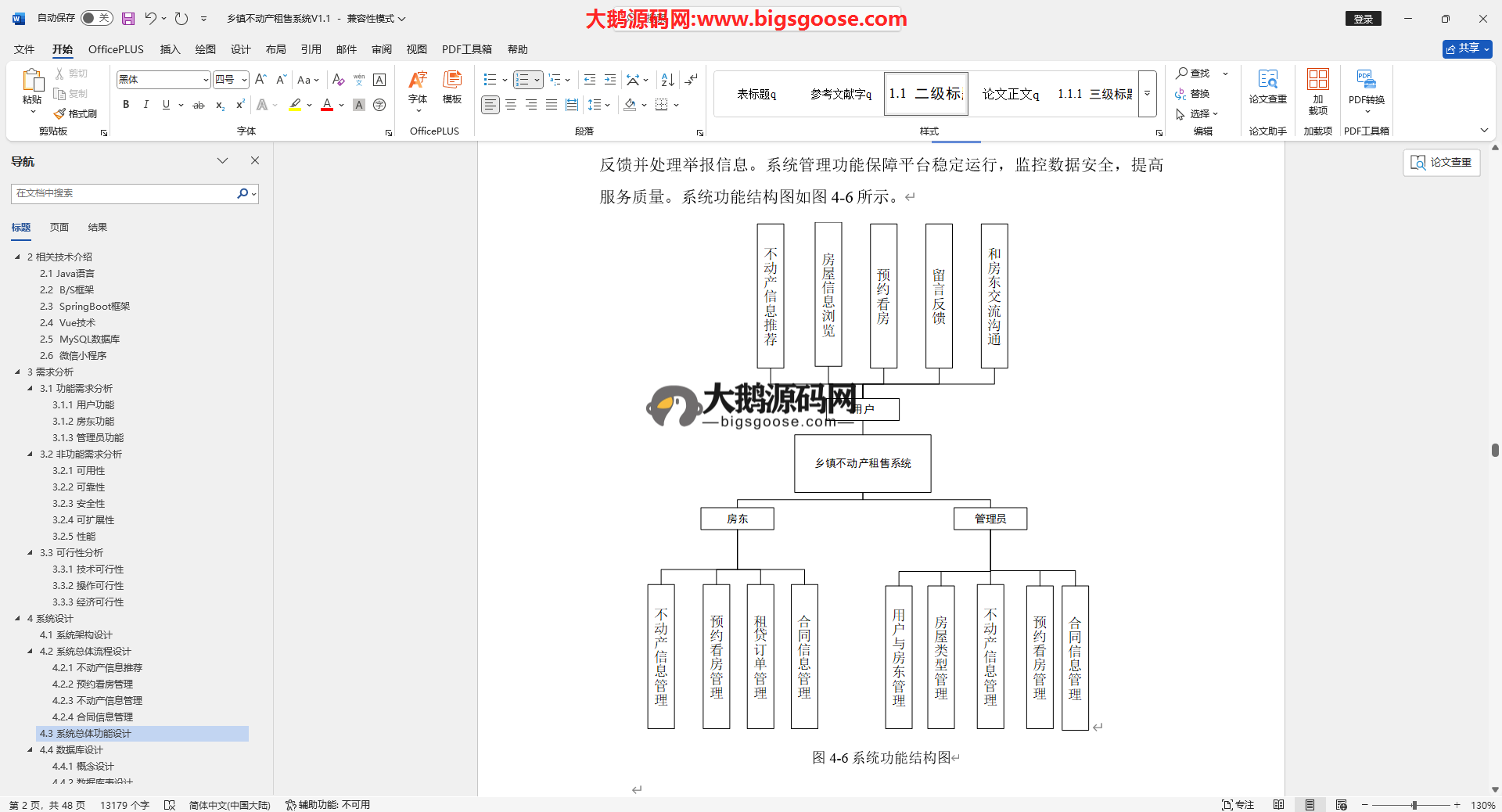Apply bold formatting with the B icon
1502x812 pixels.
pos(126,105)
